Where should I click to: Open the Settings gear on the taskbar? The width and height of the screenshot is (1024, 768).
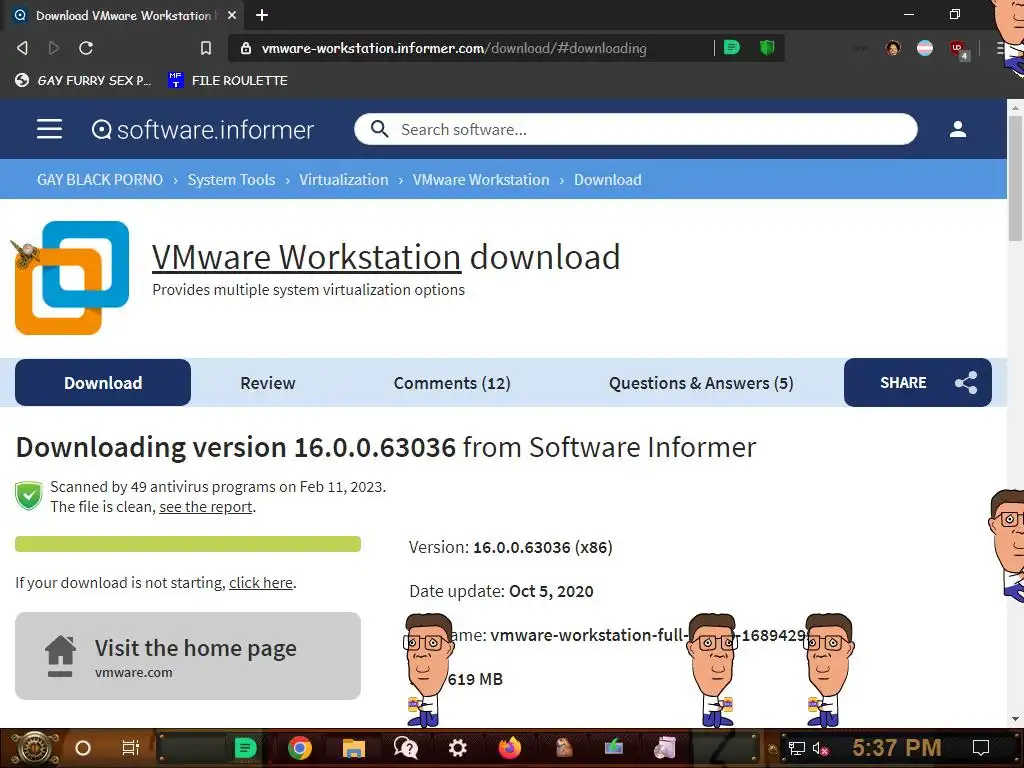457,748
